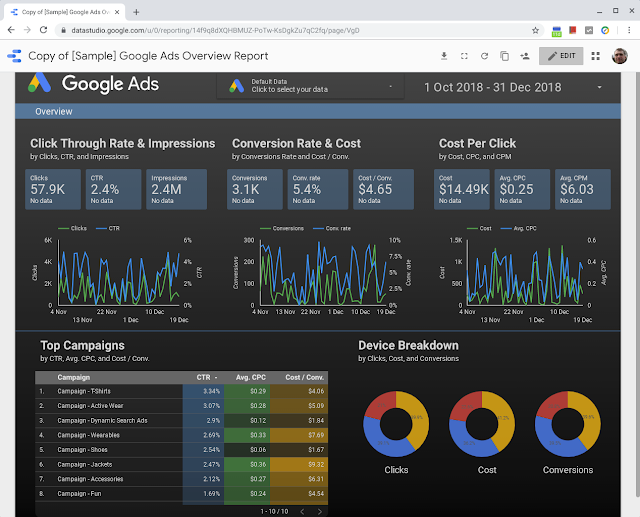Click the EDIT button
This screenshot has height=517, width=640.
(561, 56)
